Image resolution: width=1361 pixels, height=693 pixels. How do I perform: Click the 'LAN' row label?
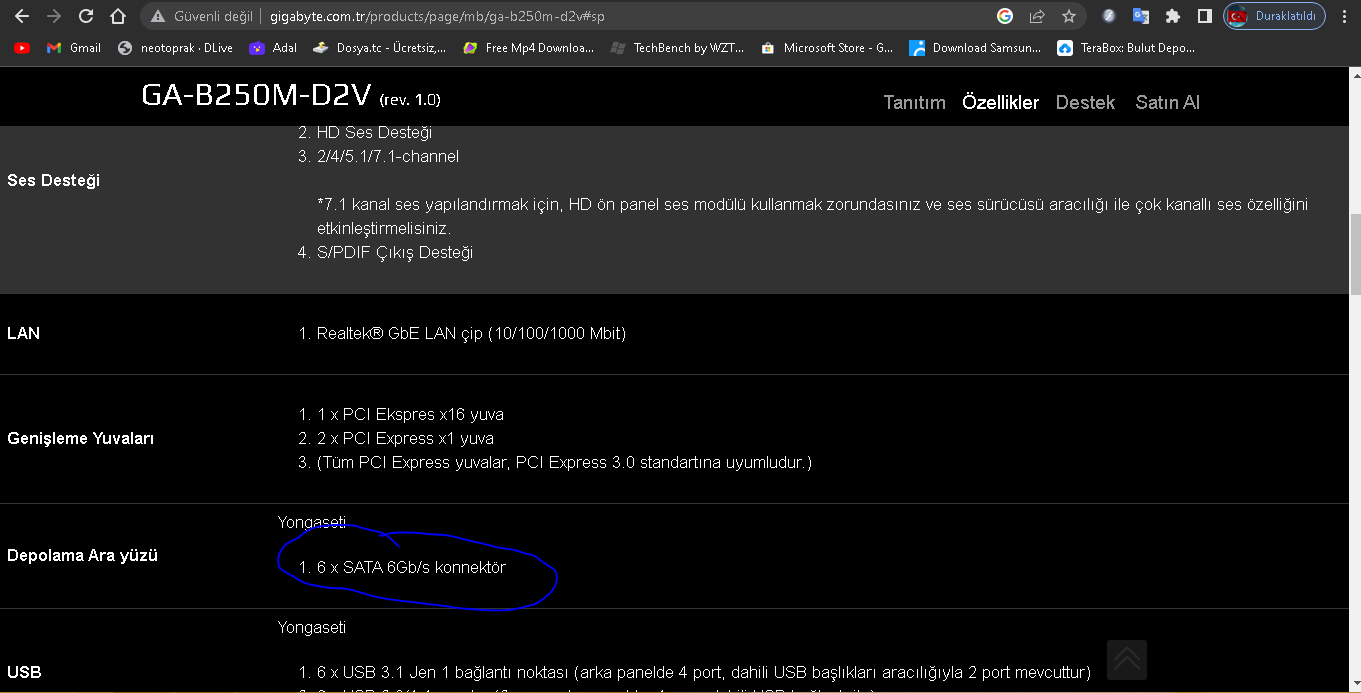pos(24,333)
